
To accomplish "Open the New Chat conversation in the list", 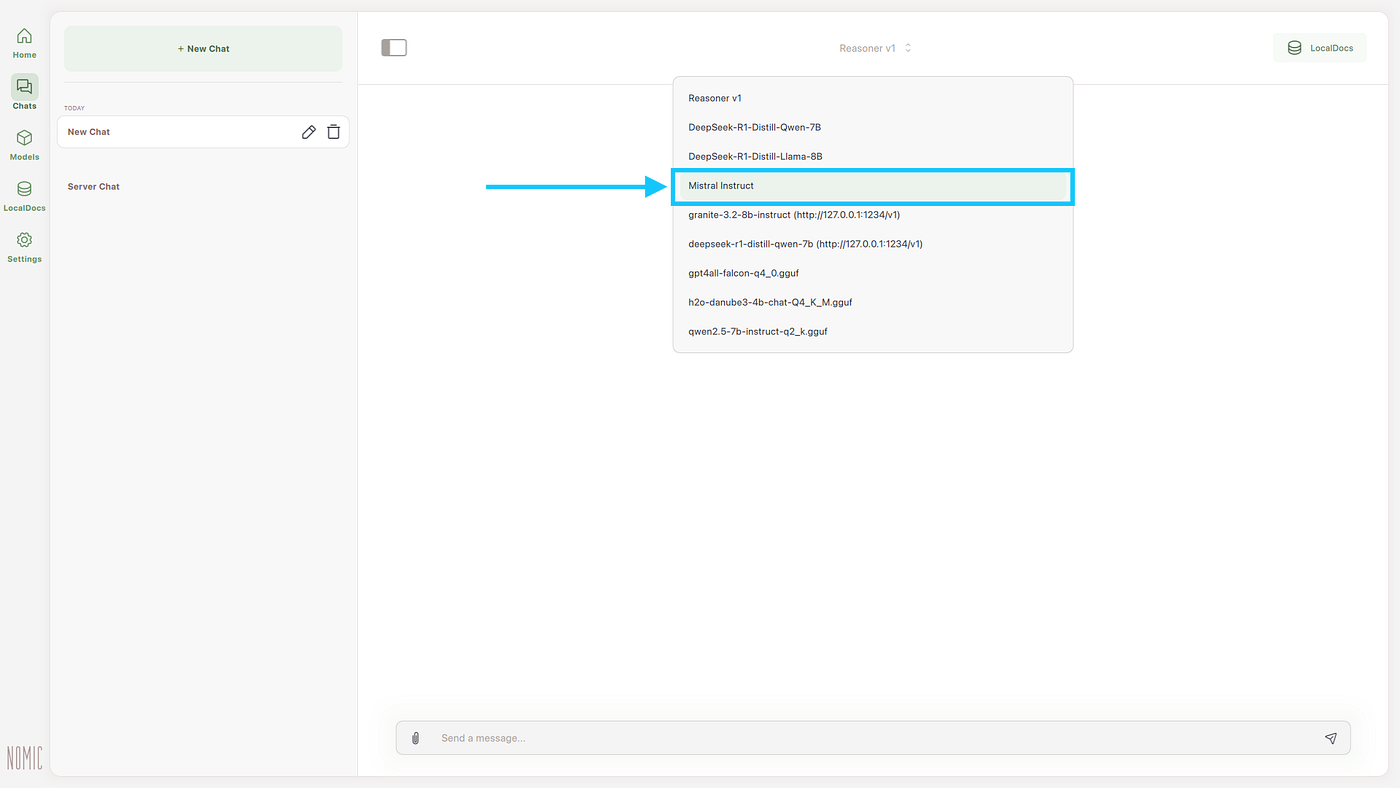I will (x=203, y=132).
